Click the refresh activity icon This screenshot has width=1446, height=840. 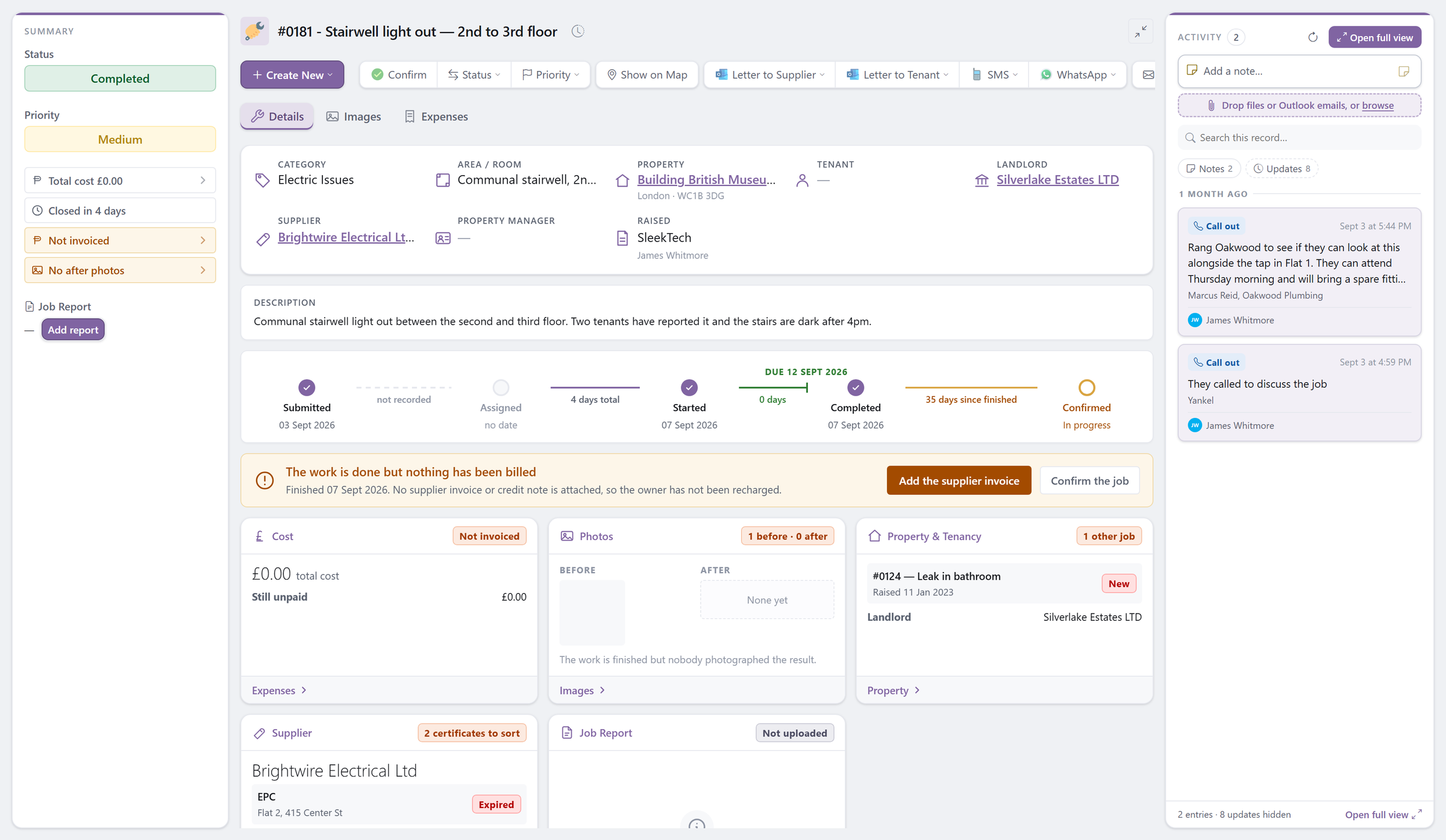click(1313, 37)
